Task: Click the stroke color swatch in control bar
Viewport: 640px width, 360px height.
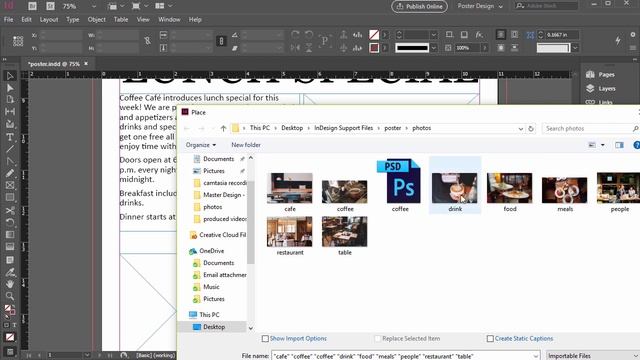Action: click(x=374, y=48)
